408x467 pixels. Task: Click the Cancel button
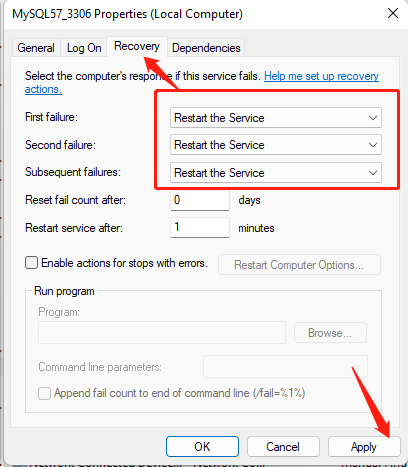(x=283, y=446)
